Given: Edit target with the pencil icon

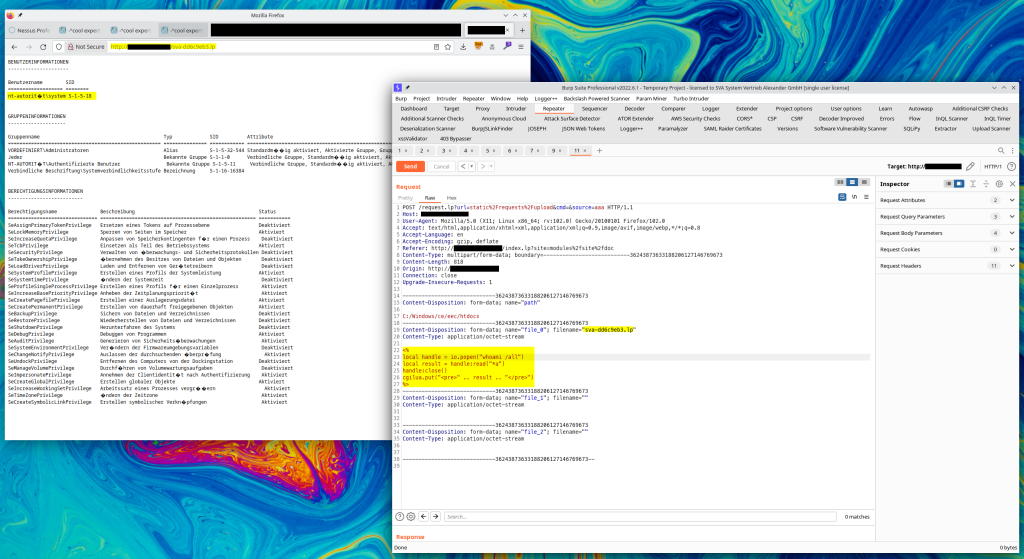Looking at the screenshot, I should [970, 167].
